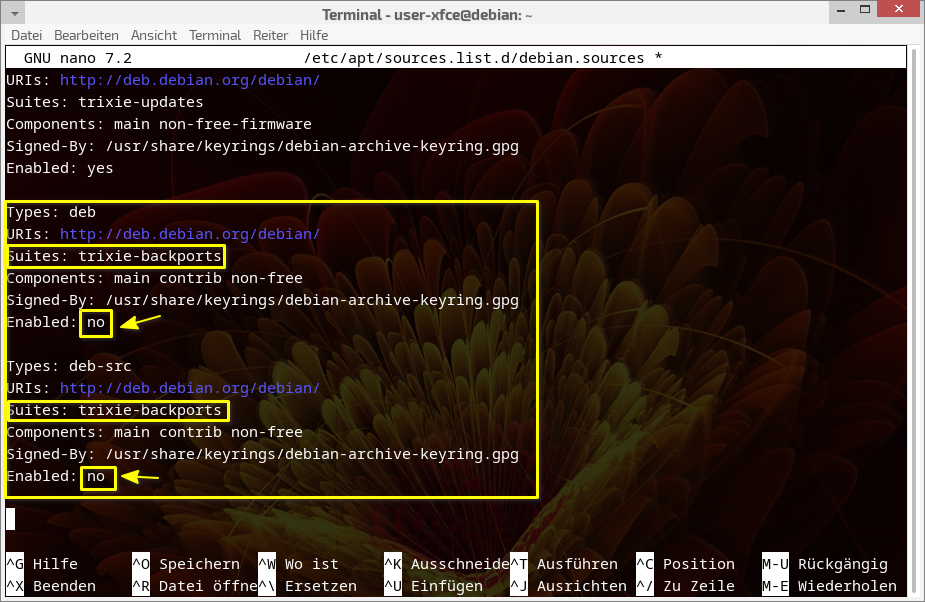The height and width of the screenshot is (602, 925).
Task: Click the terminal vertical scrollbar
Action: coord(914,322)
